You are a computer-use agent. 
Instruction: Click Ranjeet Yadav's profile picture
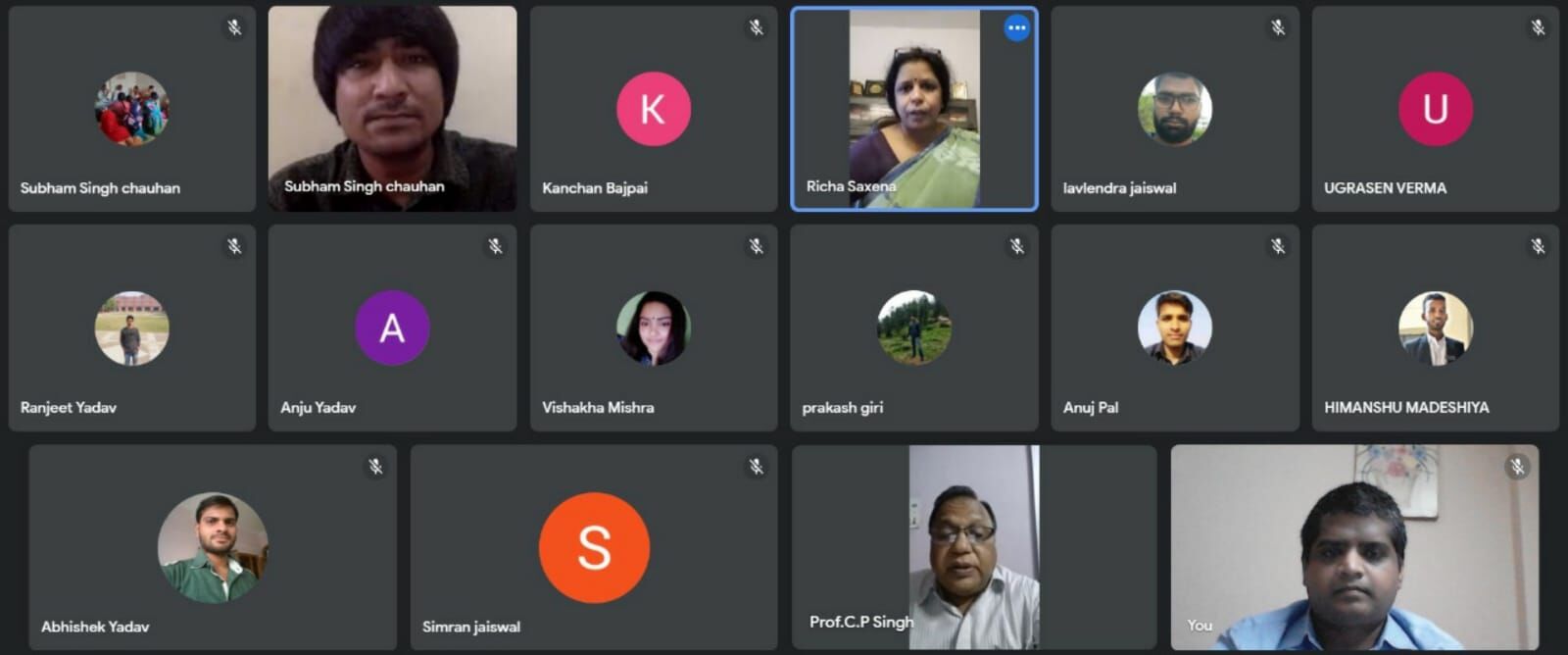click(x=131, y=327)
